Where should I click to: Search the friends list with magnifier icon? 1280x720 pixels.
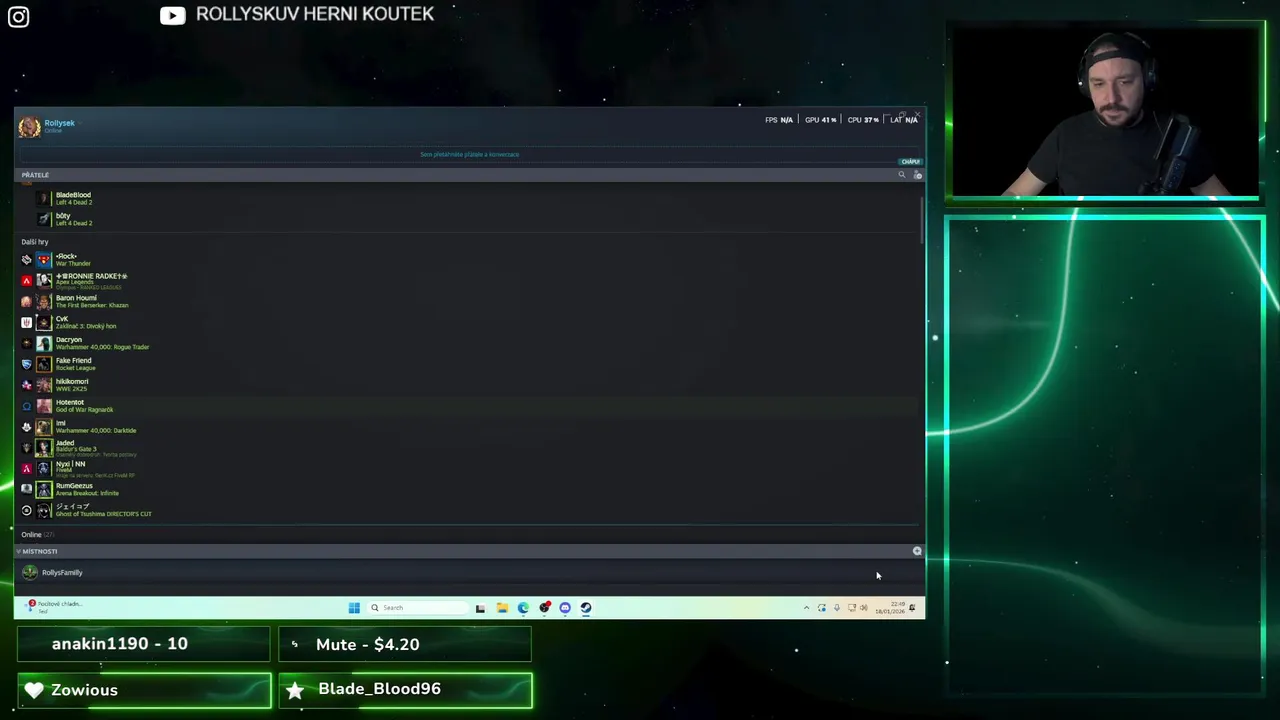tap(901, 175)
